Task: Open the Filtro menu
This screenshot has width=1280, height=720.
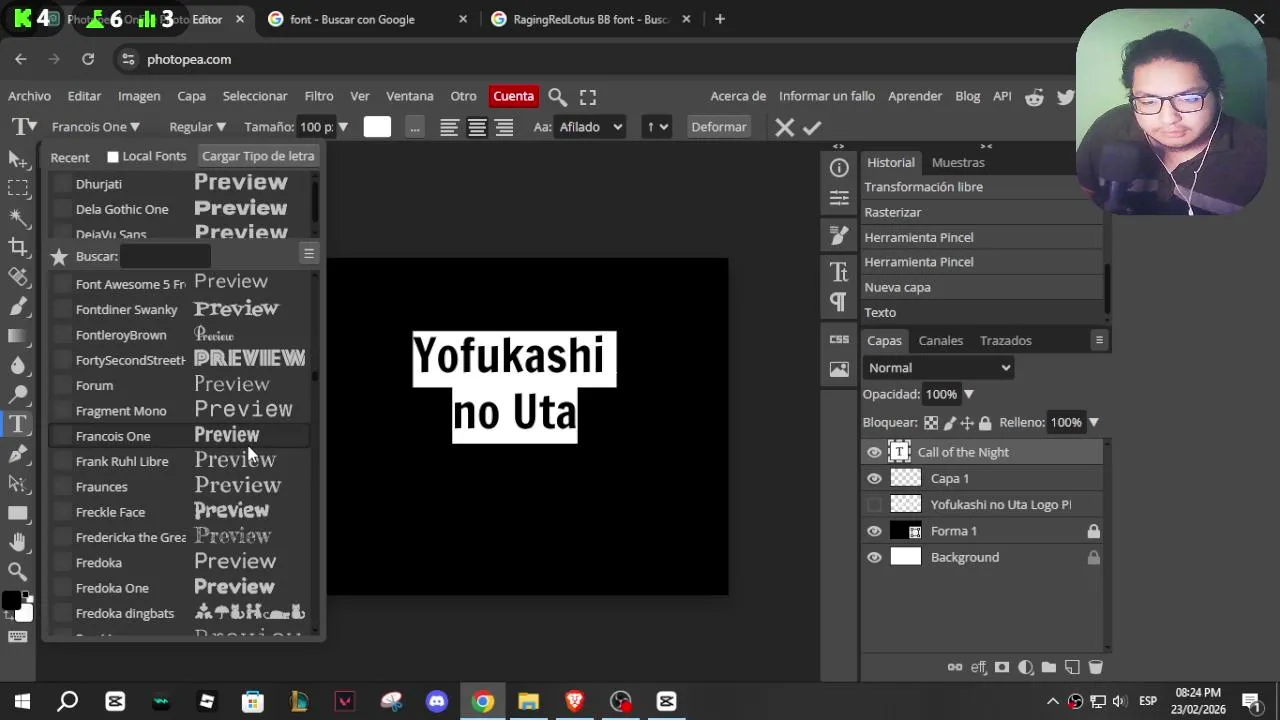Action: (x=319, y=96)
